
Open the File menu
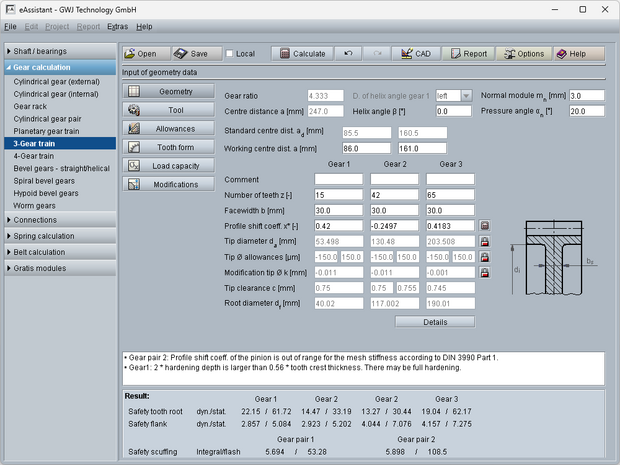coord(11,26)
